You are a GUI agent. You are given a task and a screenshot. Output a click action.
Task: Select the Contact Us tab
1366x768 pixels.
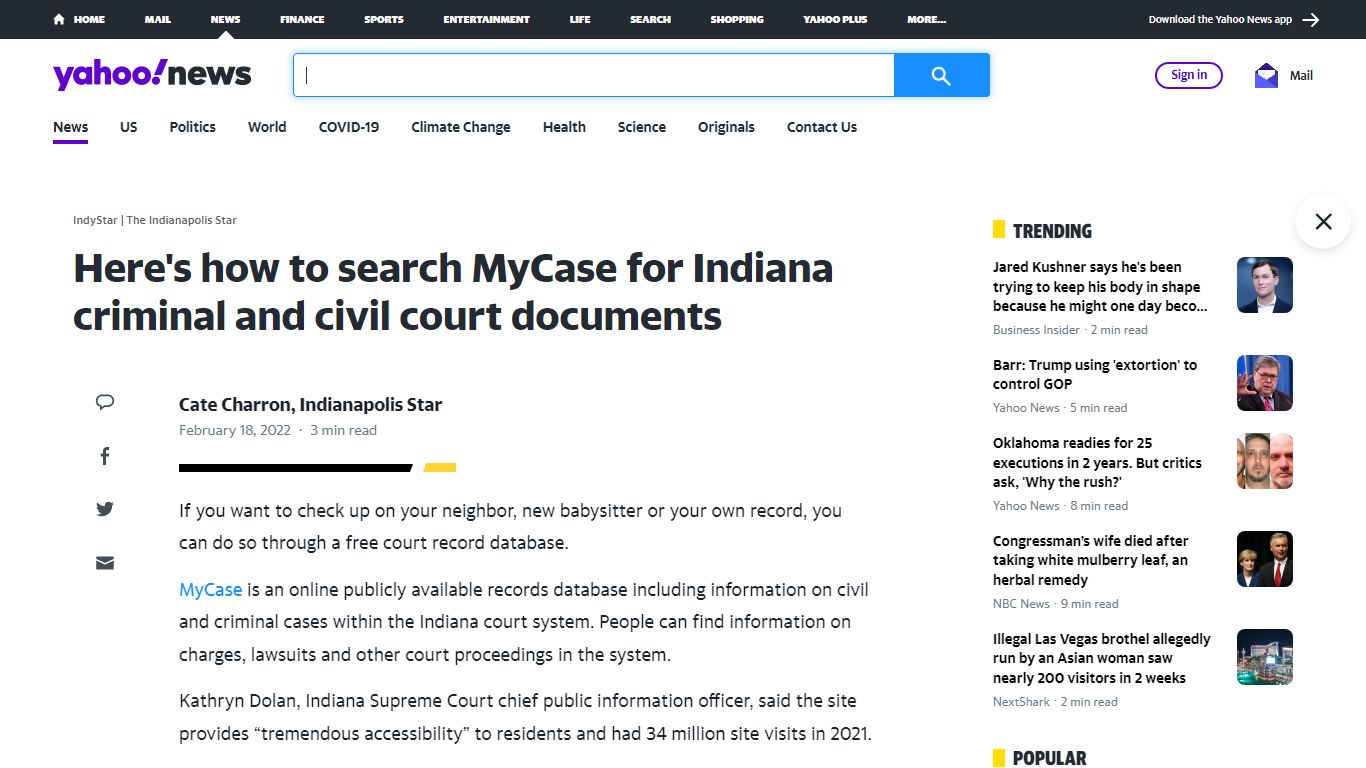(822, 127)
